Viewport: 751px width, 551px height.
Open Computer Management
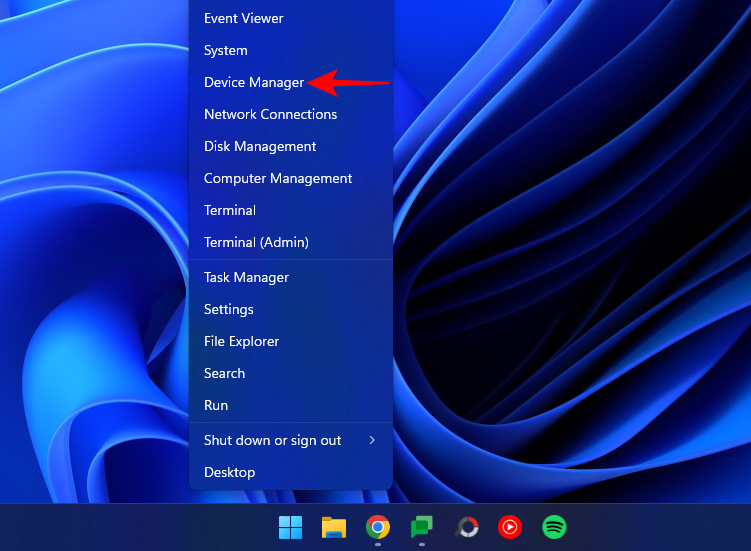(278, 178)
